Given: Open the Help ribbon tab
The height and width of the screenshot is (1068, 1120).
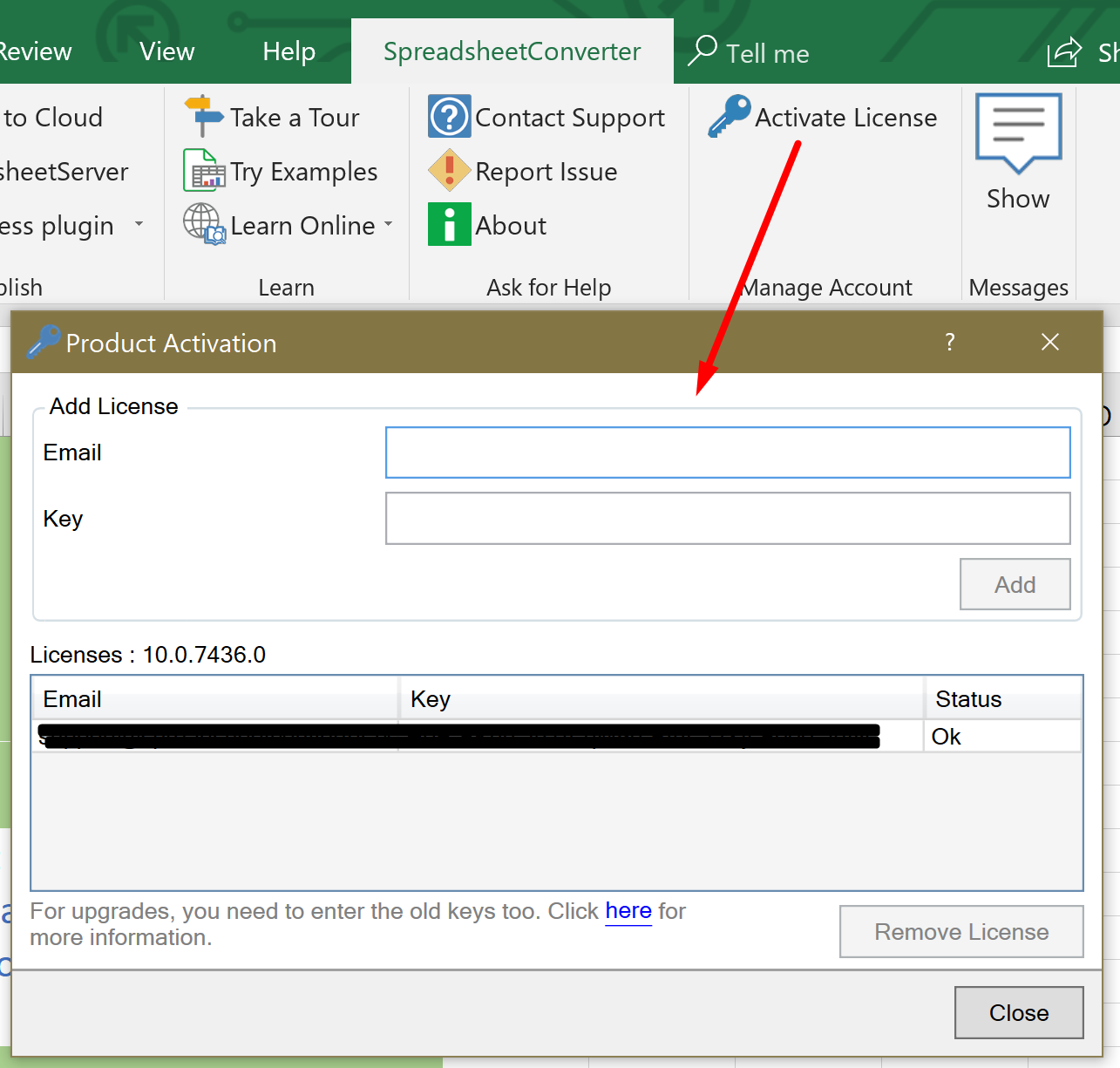Looking at the screenshot, I should [288, 51].
